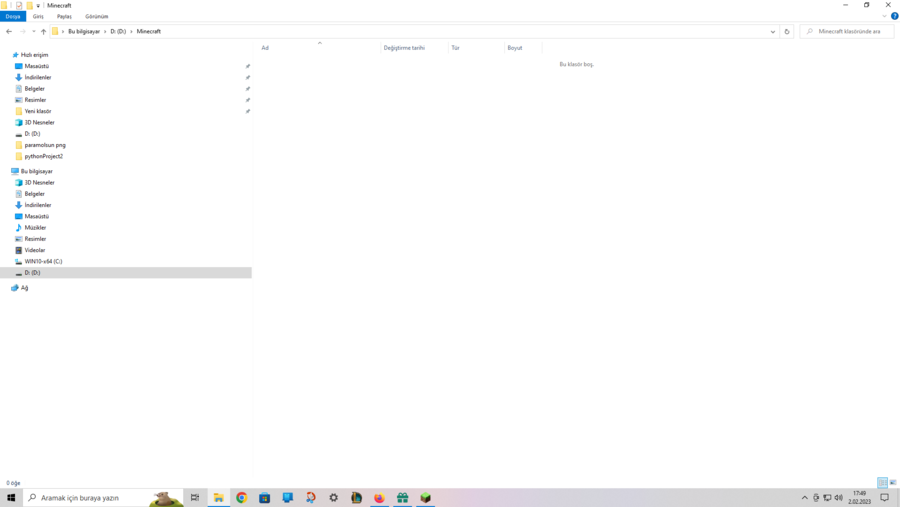
Task: Open the Minecraft block taskbar icon
Action: (x=425, y=498)
